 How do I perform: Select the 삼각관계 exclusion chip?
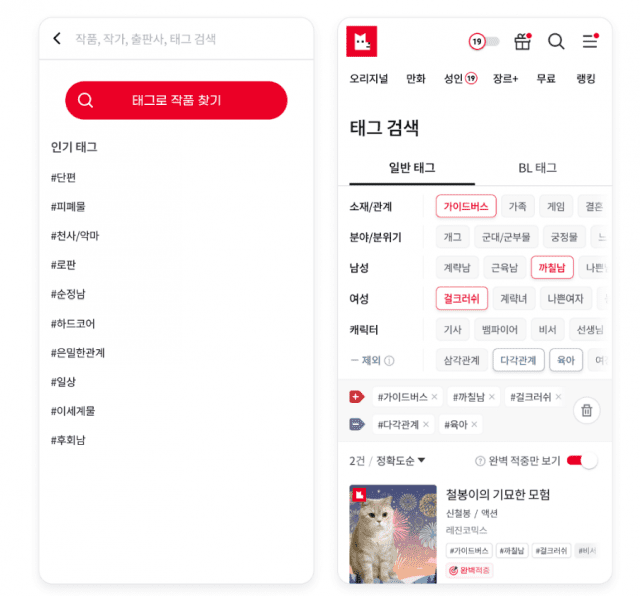(x=462, y=360)
